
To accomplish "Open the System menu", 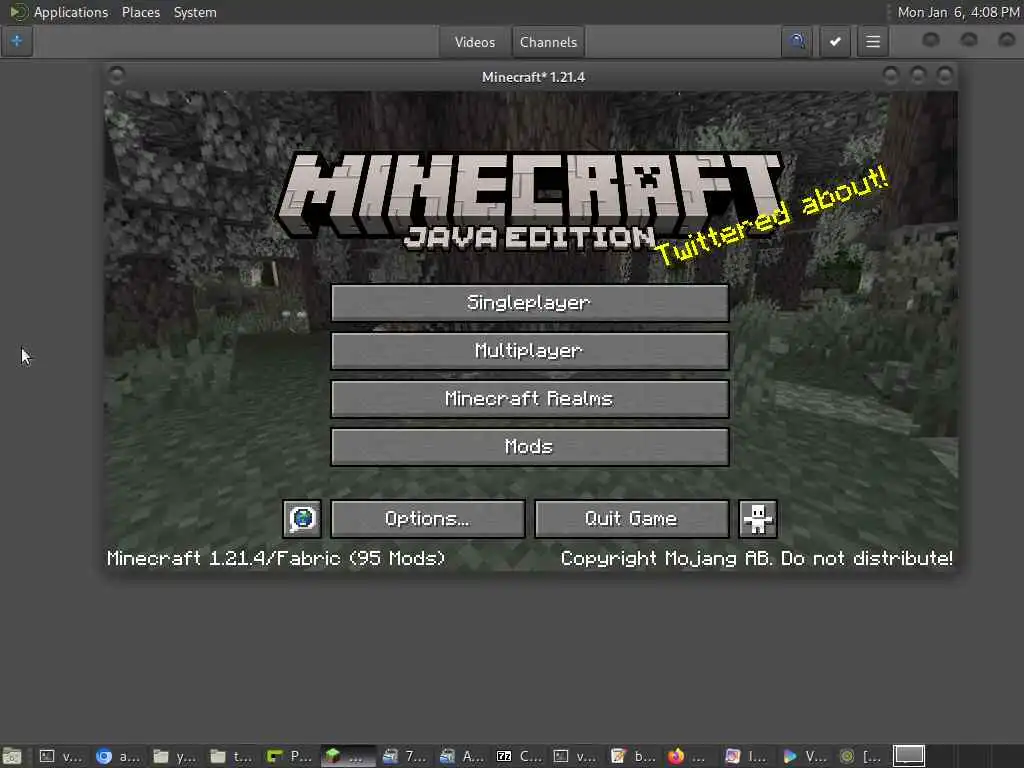I will pyautogui.click(x=195, y=12).
